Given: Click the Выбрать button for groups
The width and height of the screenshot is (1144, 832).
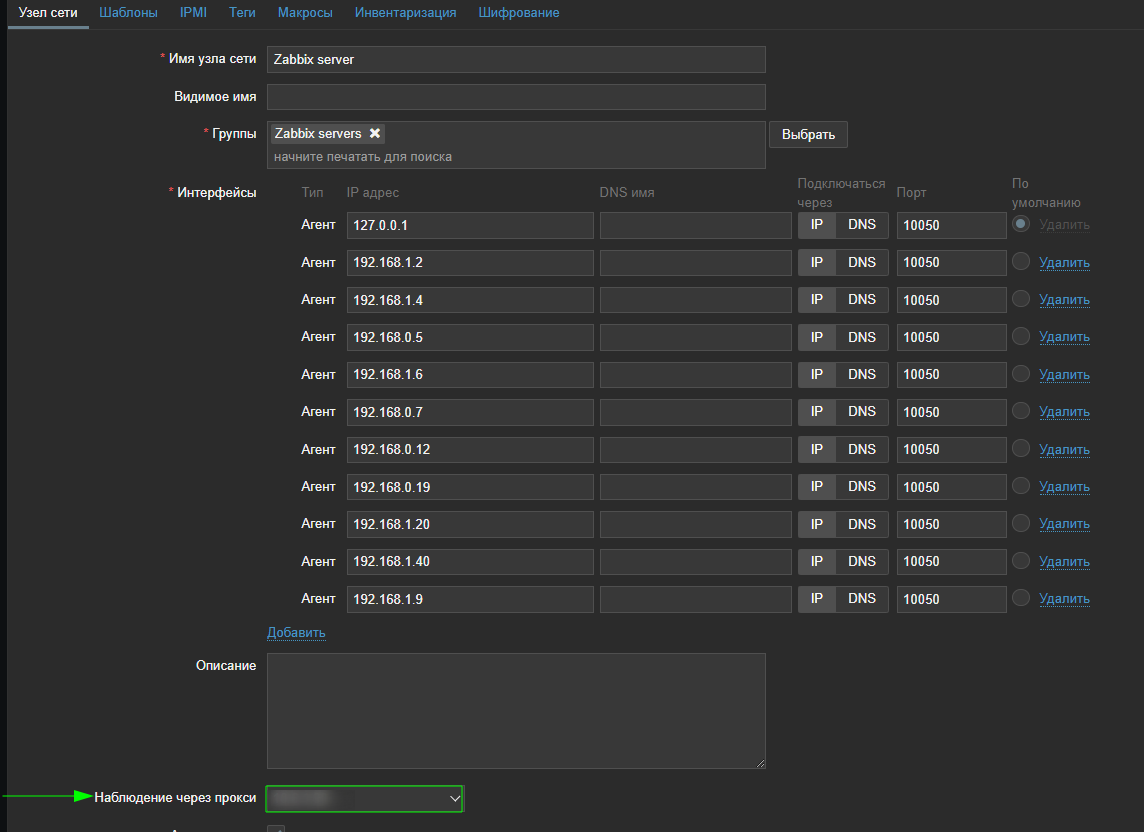Looking at the screenshot, I should tap(808, 134).
